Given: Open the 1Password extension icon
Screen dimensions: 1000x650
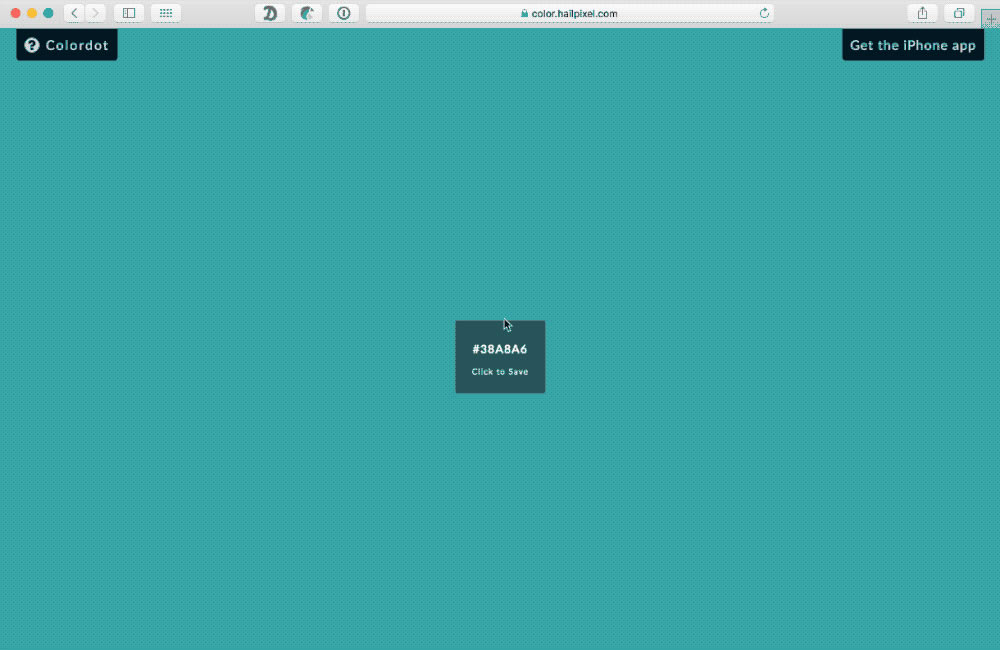Looking at the screenshot, I should coord(344,13).
